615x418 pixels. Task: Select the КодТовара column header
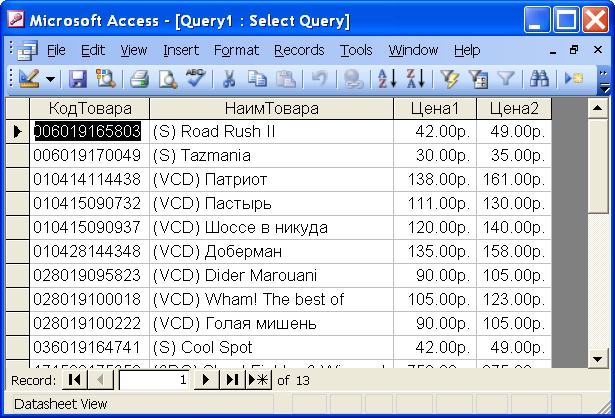tap(90, 109)
